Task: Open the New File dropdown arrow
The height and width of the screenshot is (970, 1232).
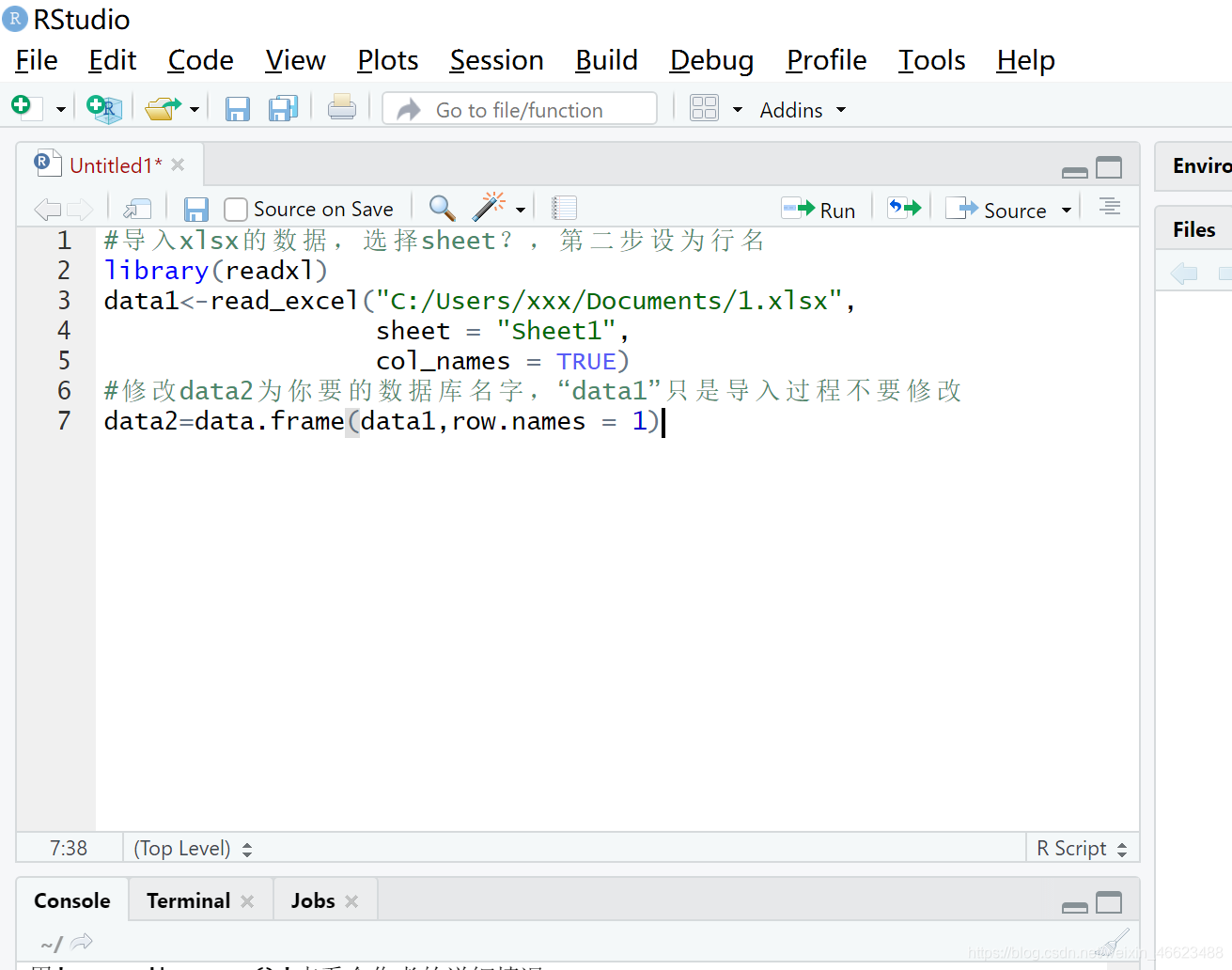Action: click(61, 110)
